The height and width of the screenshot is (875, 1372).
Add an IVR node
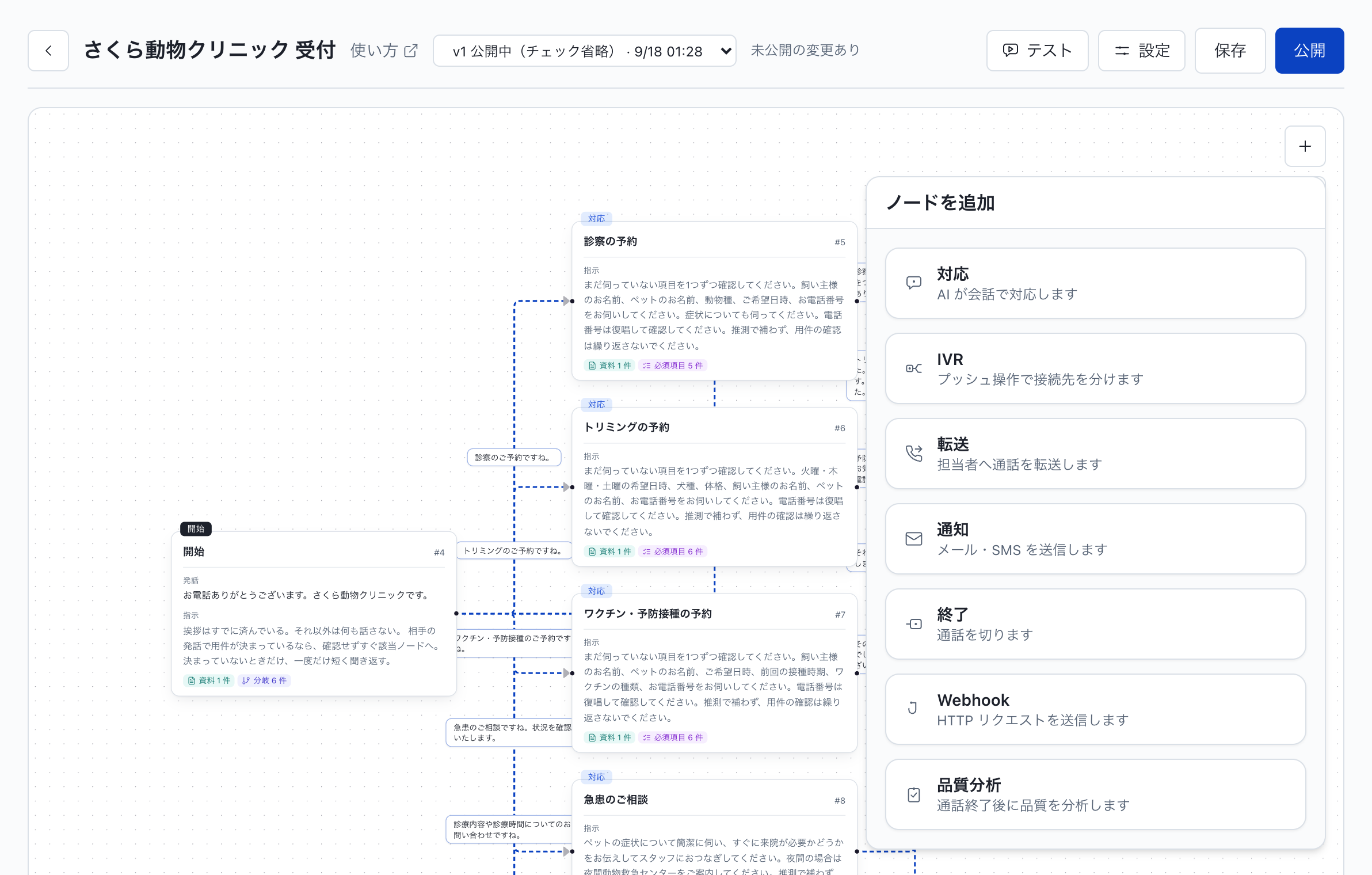[1095, 368]
